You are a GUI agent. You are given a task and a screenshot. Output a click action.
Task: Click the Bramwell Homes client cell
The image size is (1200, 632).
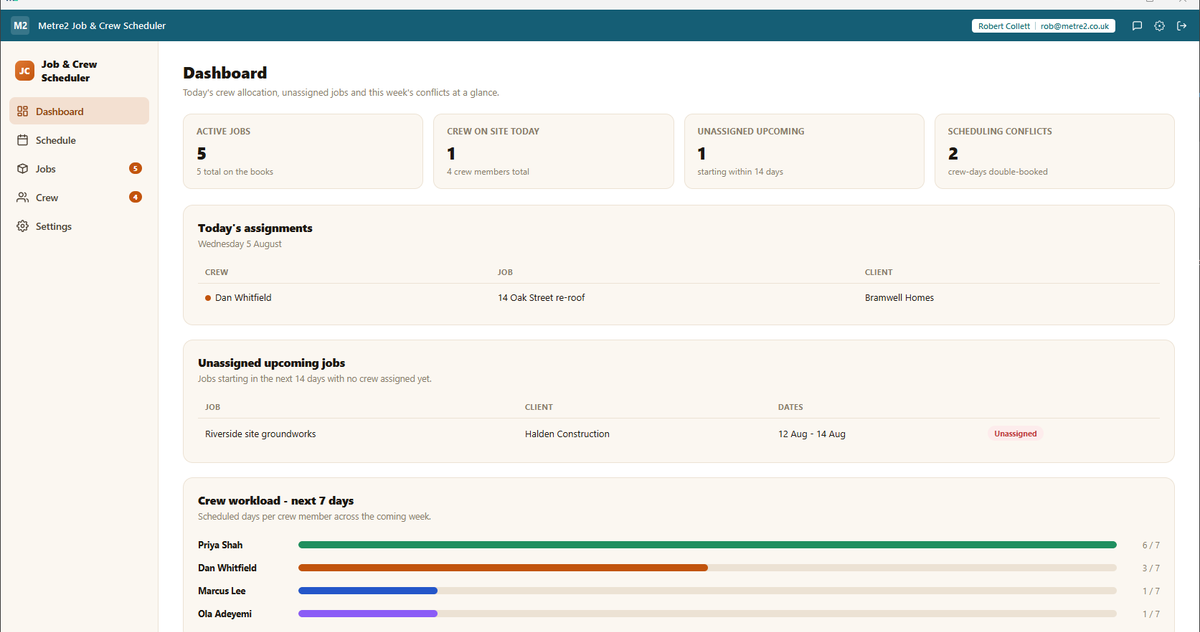(x=899, y=297)
